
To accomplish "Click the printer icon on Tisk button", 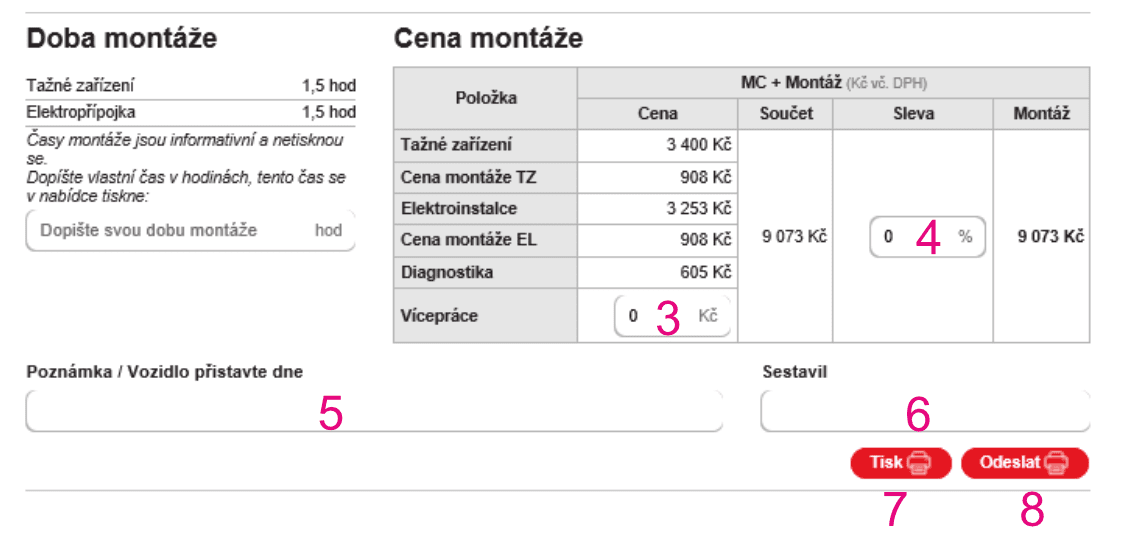I will click(919, 463).
